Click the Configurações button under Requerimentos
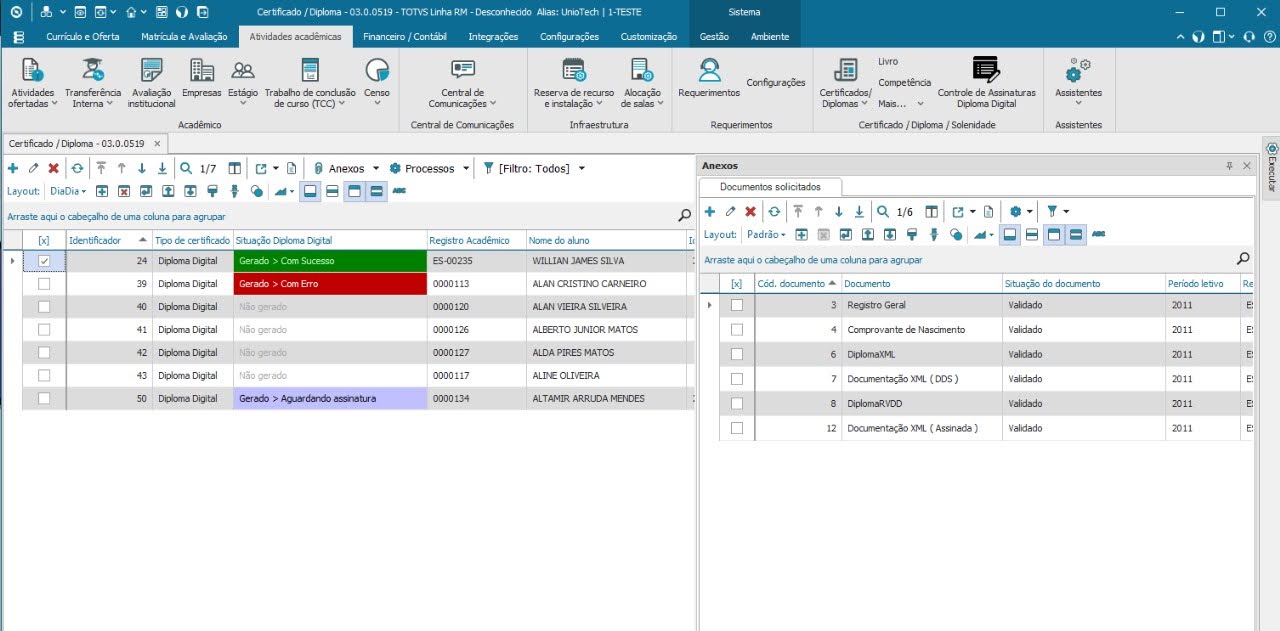 point(775,83)
